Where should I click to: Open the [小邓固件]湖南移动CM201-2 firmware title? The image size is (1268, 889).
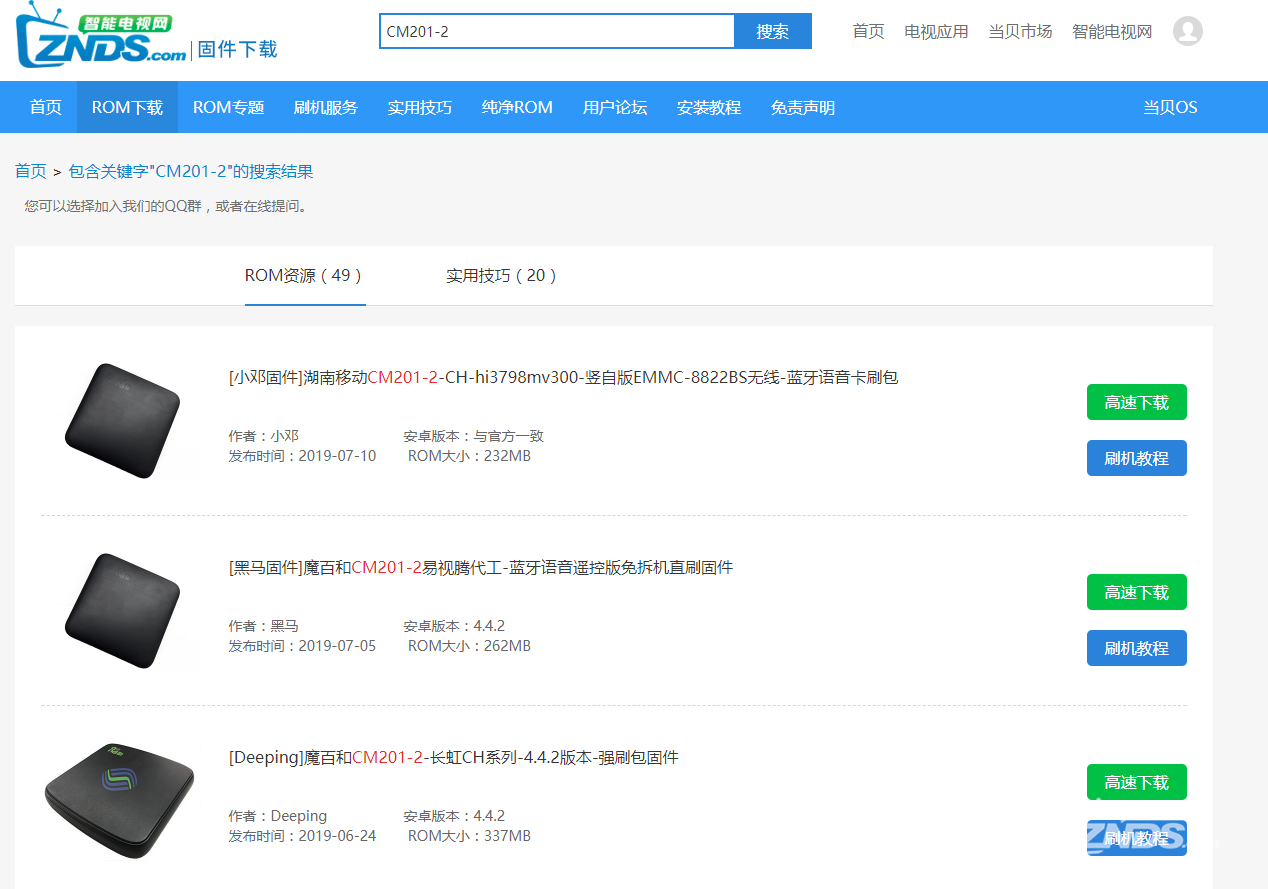click(x=563, y=377)
